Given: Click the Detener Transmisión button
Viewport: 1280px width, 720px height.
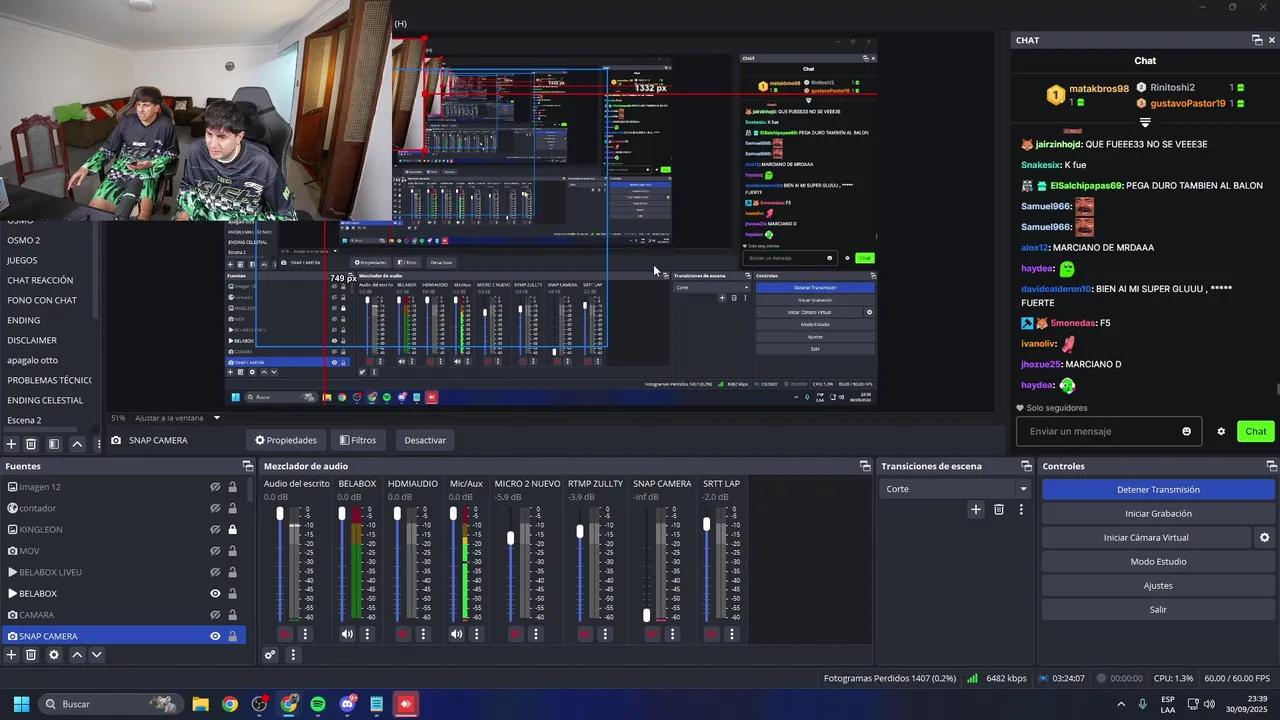Looking at the screenshot, I should point(1157,490).
